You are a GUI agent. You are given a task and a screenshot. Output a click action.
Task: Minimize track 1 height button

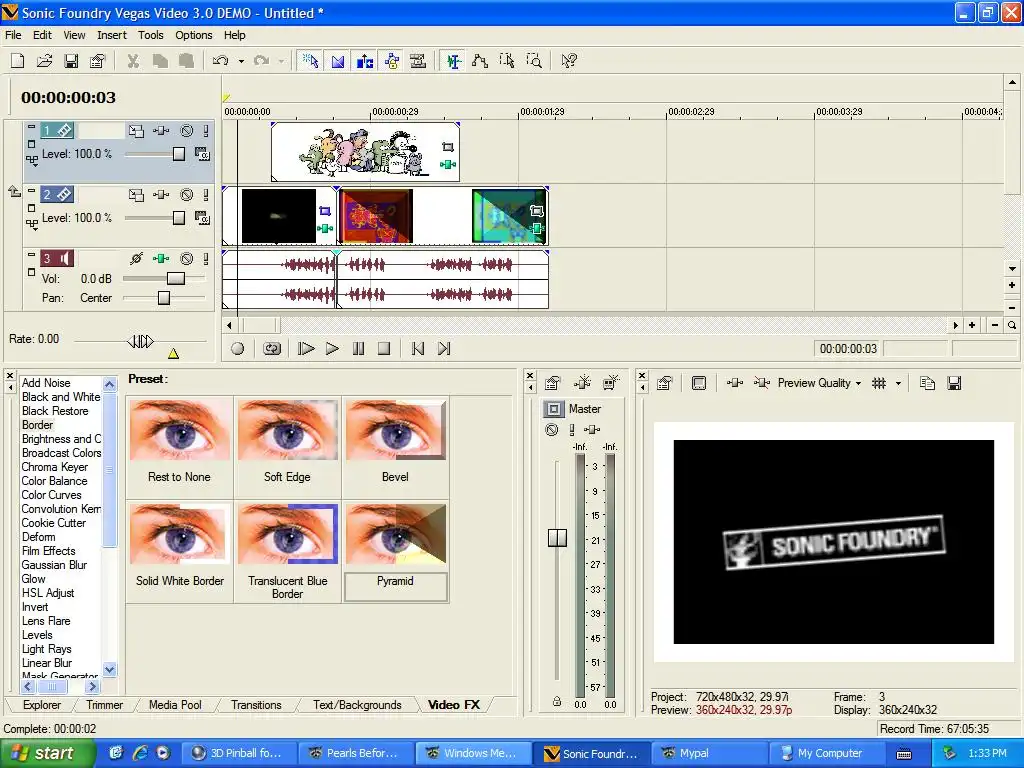point(31,127)
